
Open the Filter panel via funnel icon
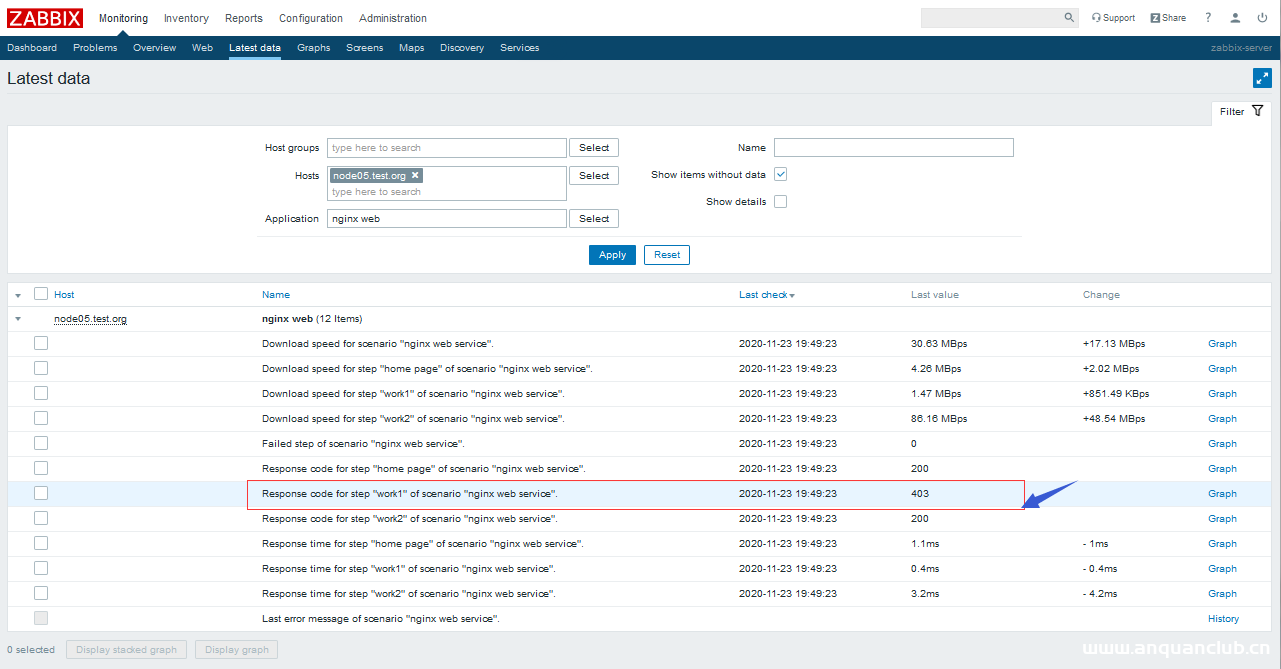pos(1257,111)
